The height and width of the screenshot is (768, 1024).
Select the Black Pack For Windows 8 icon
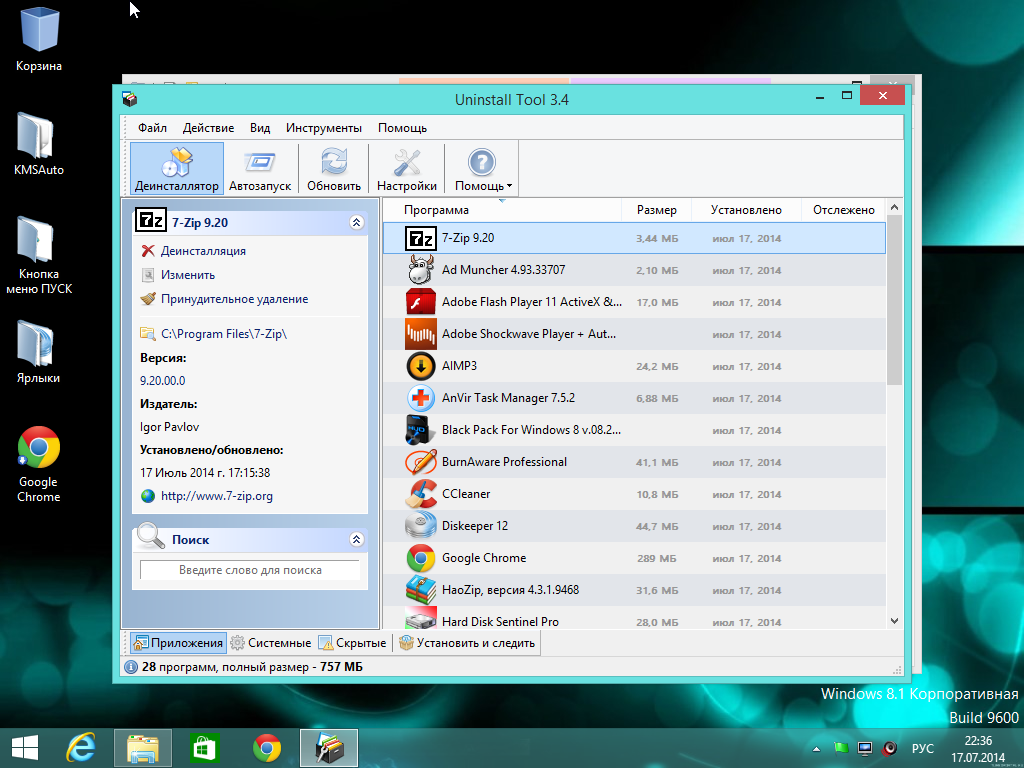418,430
